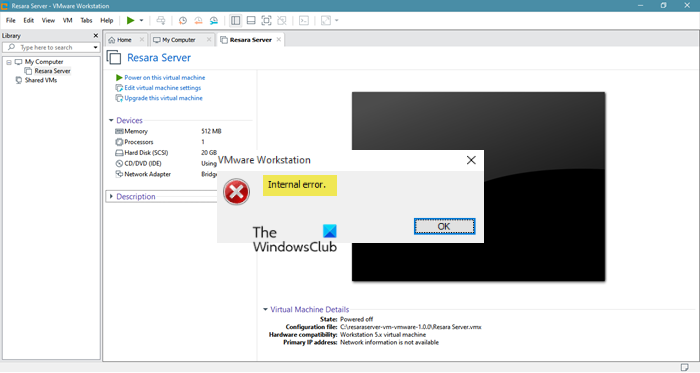Click the Powered off state value
This screenshot has width=700, height=373.
[x=356, y=319]
